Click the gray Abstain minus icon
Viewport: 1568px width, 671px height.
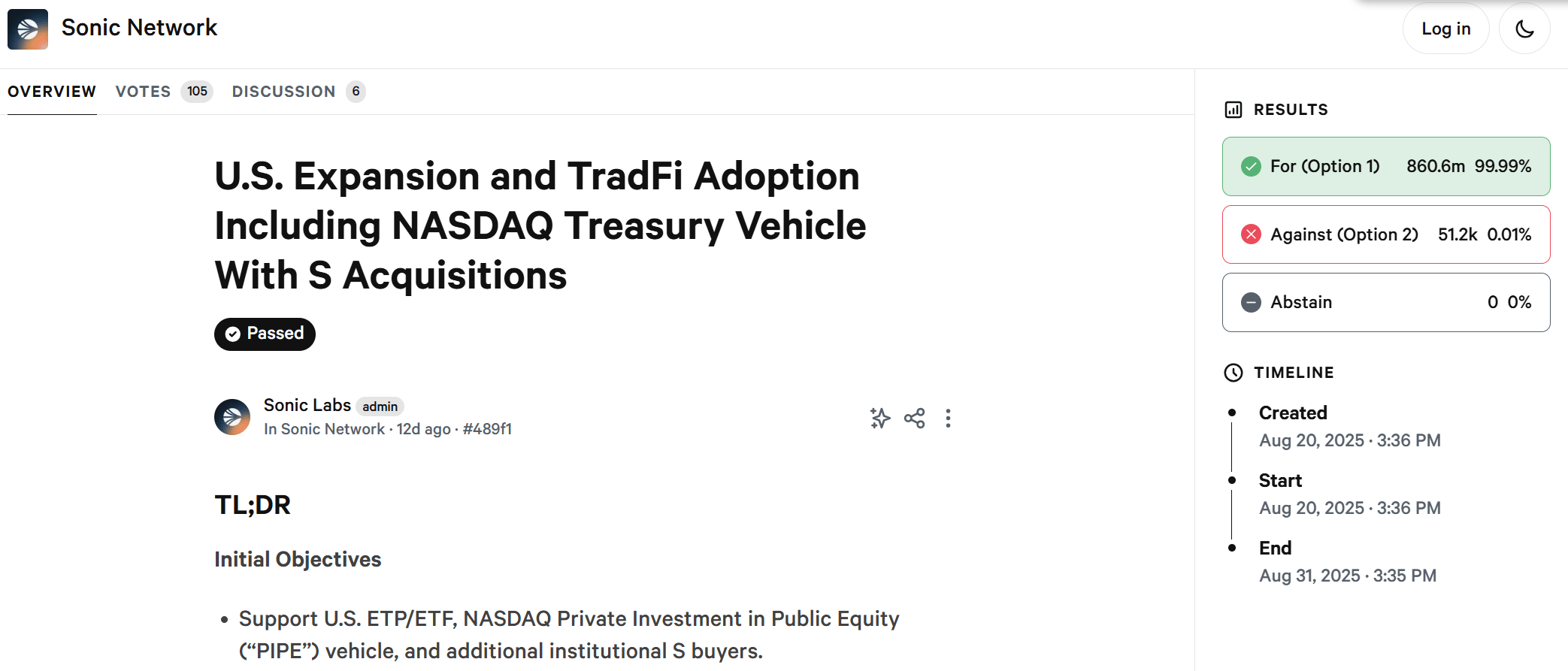pyautogui.click(x=1251, y=302)
